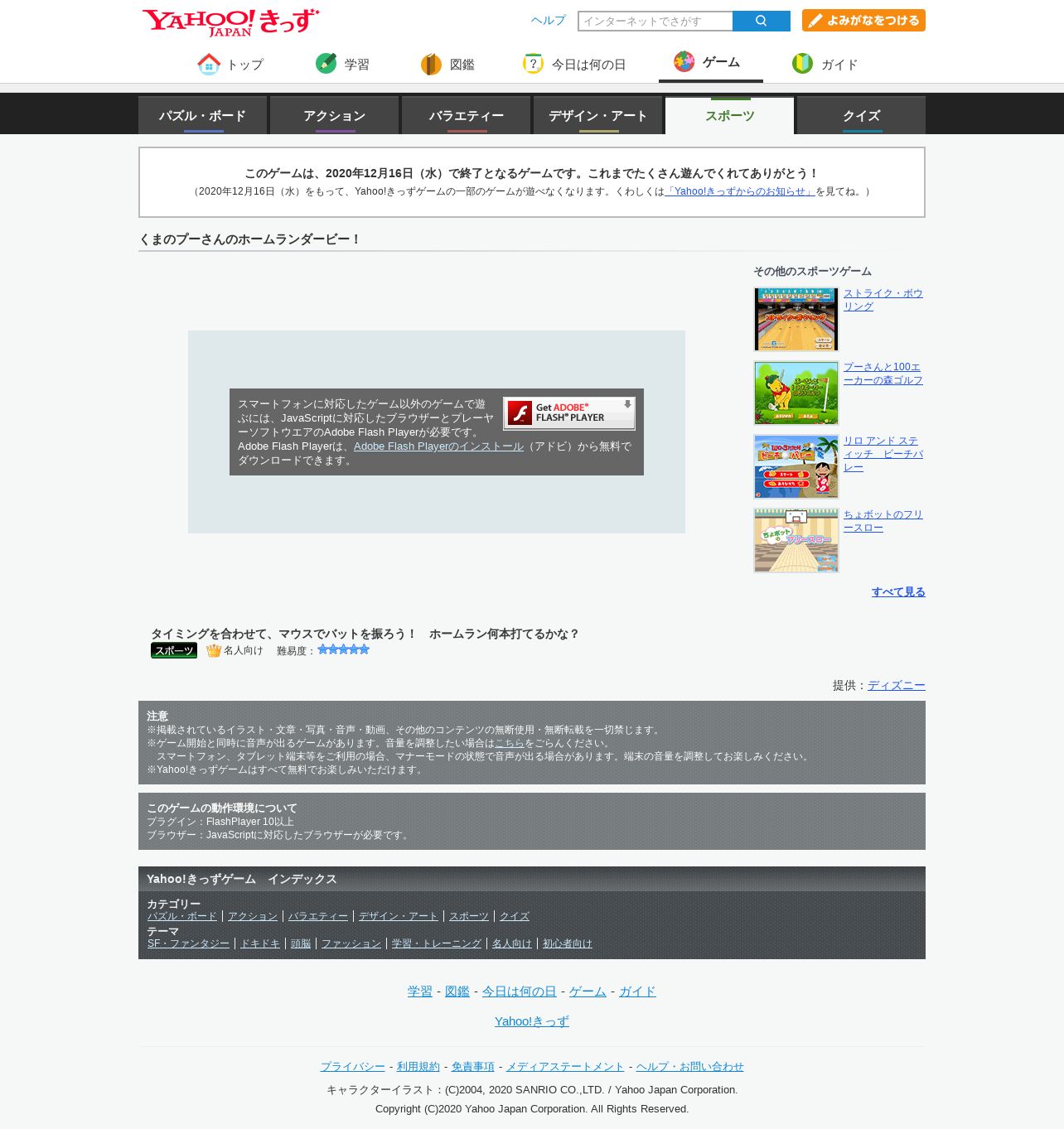The height and width of the screenshot is (1129, 1064).
Task: Open the ディズニー provider link
Action: tap(897, 685)
